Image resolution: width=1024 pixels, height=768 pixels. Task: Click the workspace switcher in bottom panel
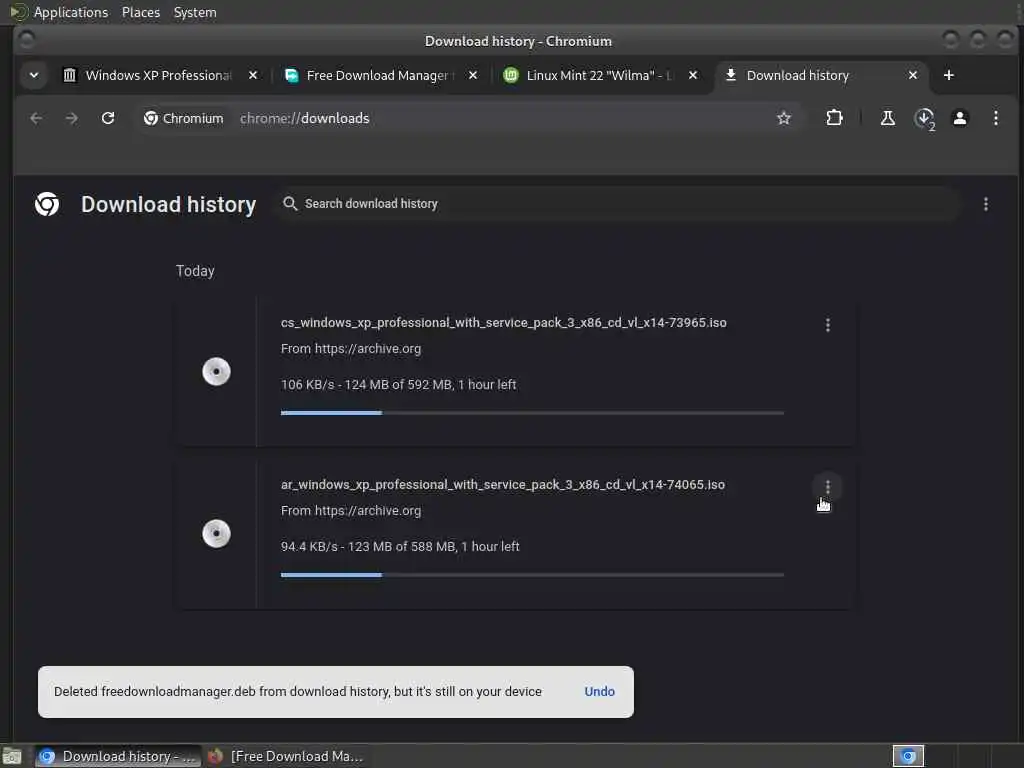[908, 756]
